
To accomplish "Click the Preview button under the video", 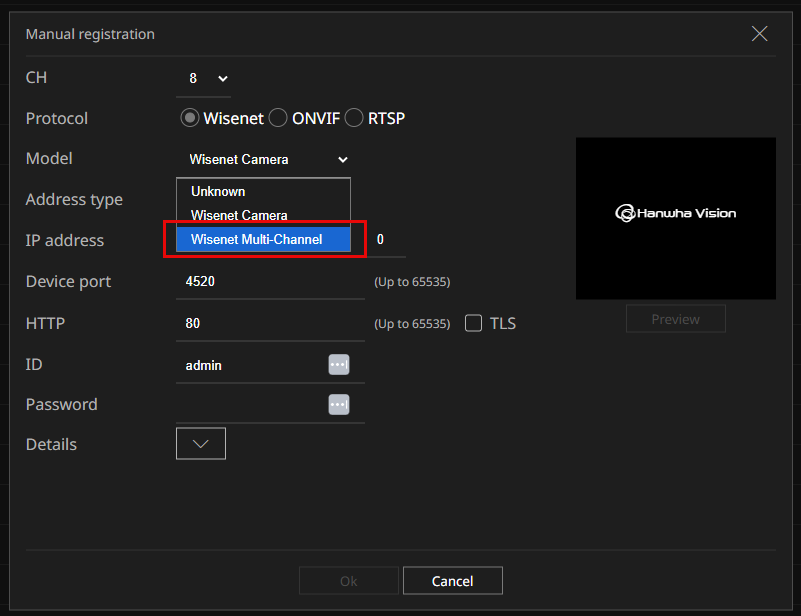I will click(675, 319).
